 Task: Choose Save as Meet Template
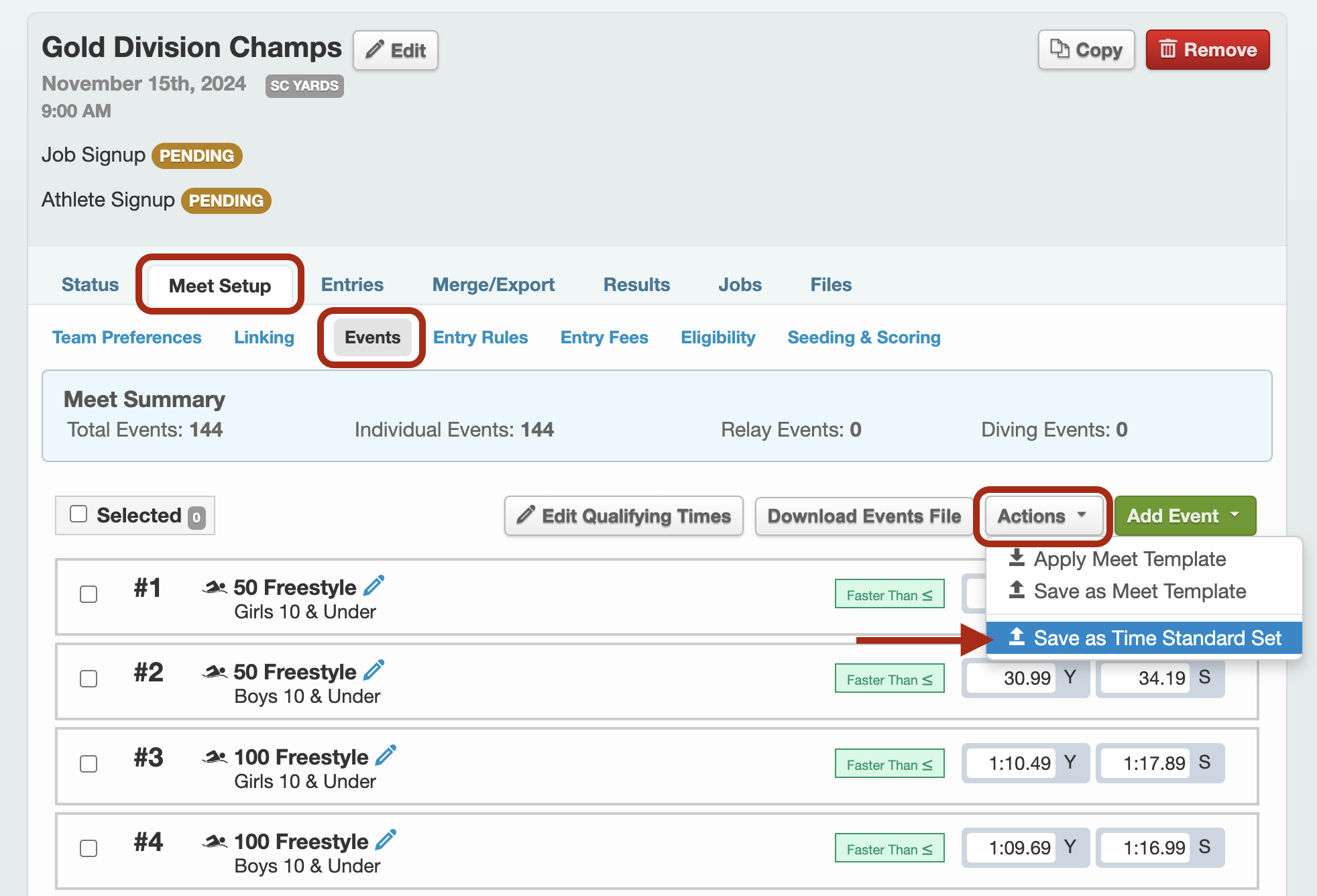[x=1144, y=591]
